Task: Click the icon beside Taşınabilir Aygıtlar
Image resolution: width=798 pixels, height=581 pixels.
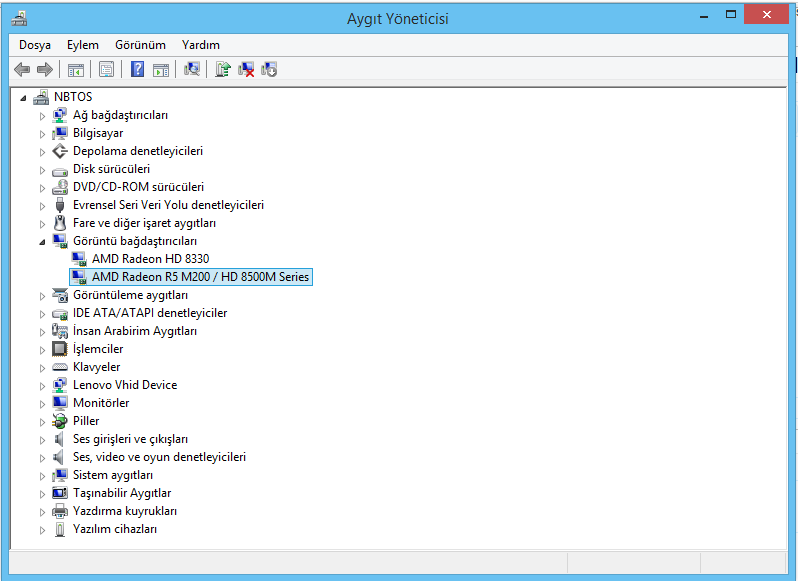Action: (x=60, y=493)
